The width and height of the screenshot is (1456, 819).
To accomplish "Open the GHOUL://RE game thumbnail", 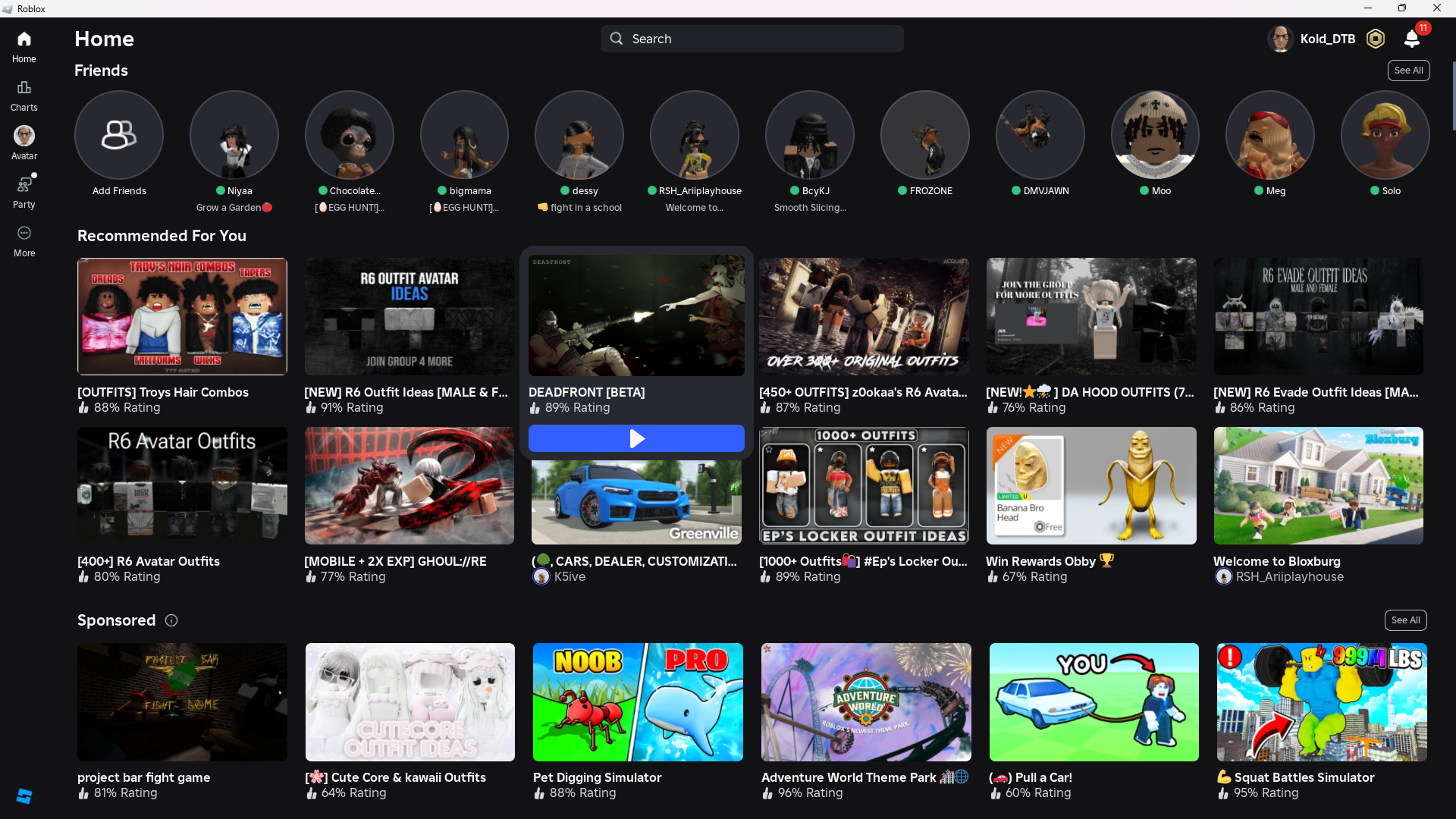I will point(409,485).
